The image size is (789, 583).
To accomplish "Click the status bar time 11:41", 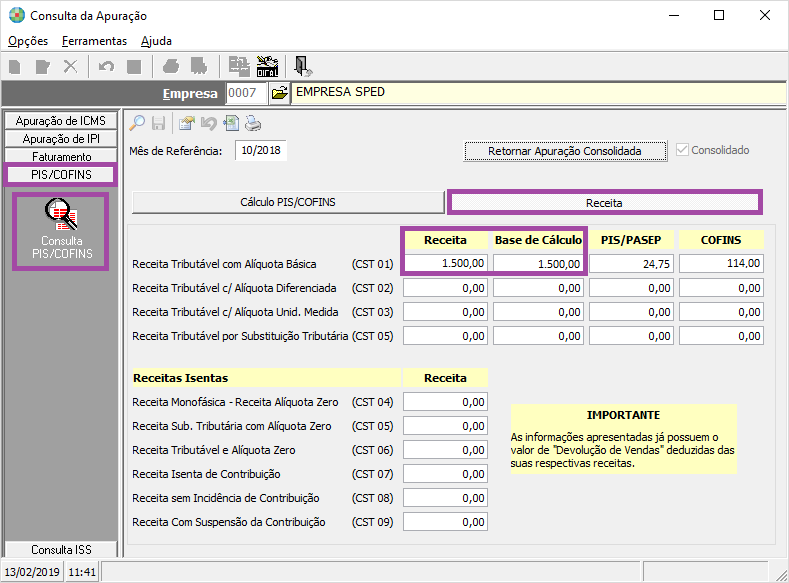I will (x=82, y=572).
